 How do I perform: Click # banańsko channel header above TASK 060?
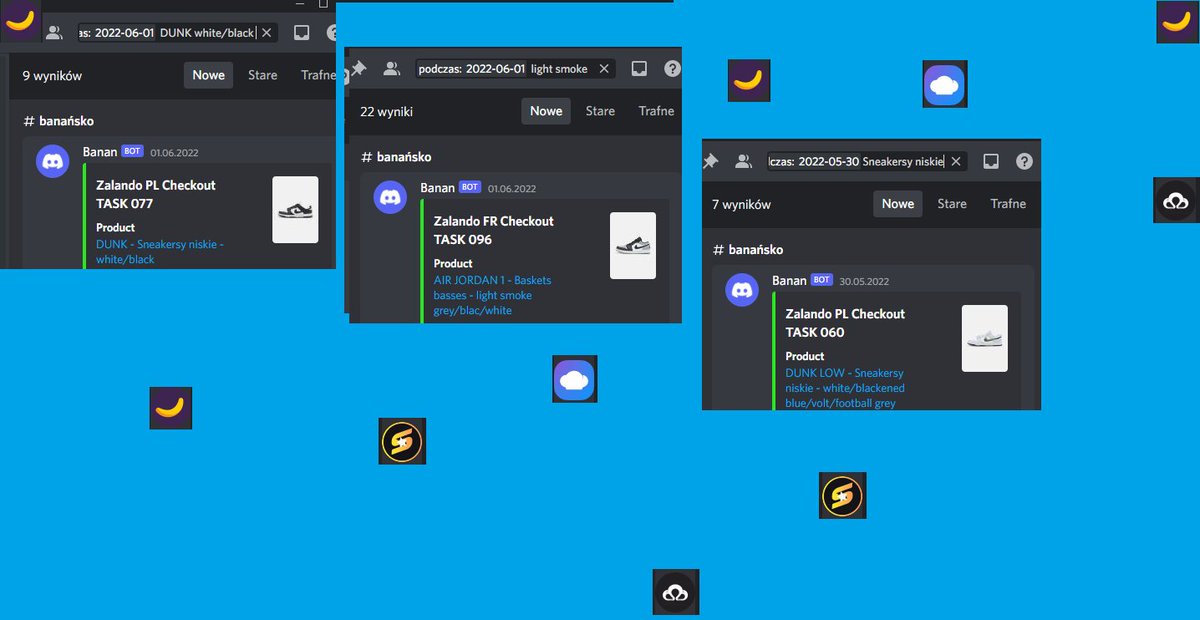click(748, 249)
